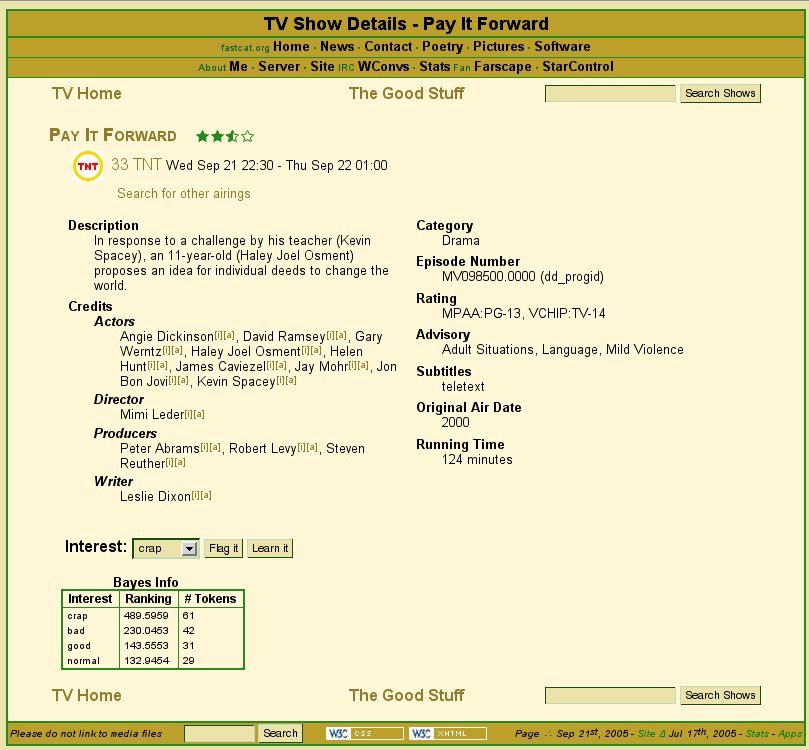809x750 pixels.
Task: Click the bad row in Bayes Info
Action: click(x=153, y=630)
